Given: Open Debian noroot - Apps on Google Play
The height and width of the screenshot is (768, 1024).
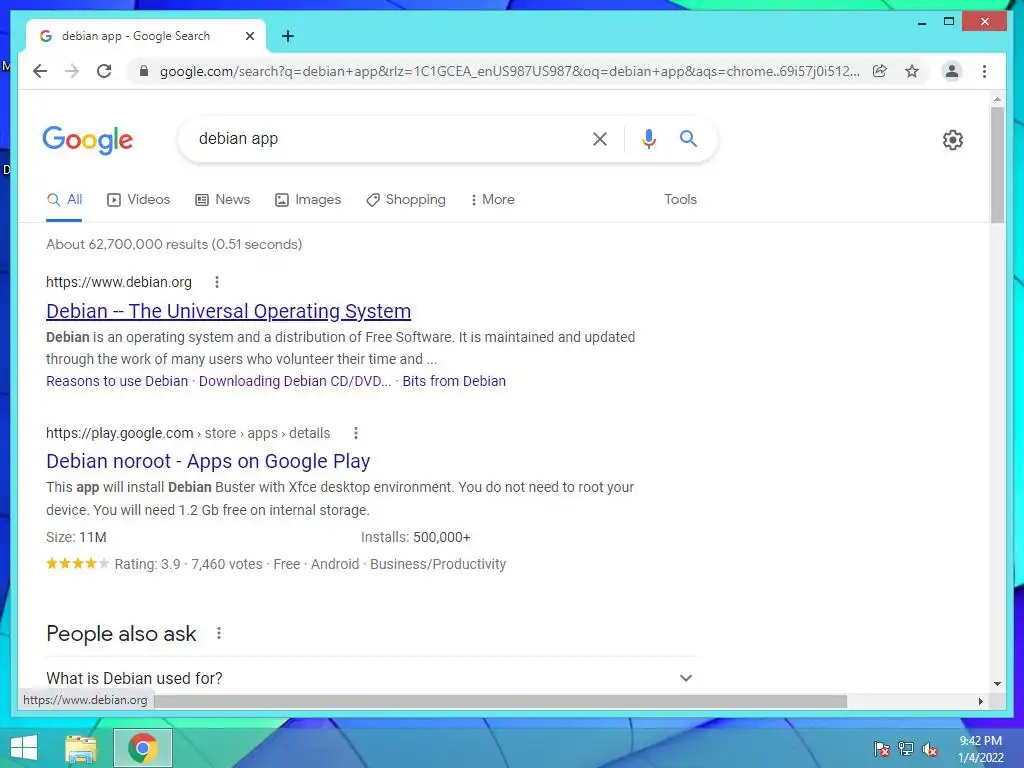Looking at the screenshot, I should [x=208, y=462].
